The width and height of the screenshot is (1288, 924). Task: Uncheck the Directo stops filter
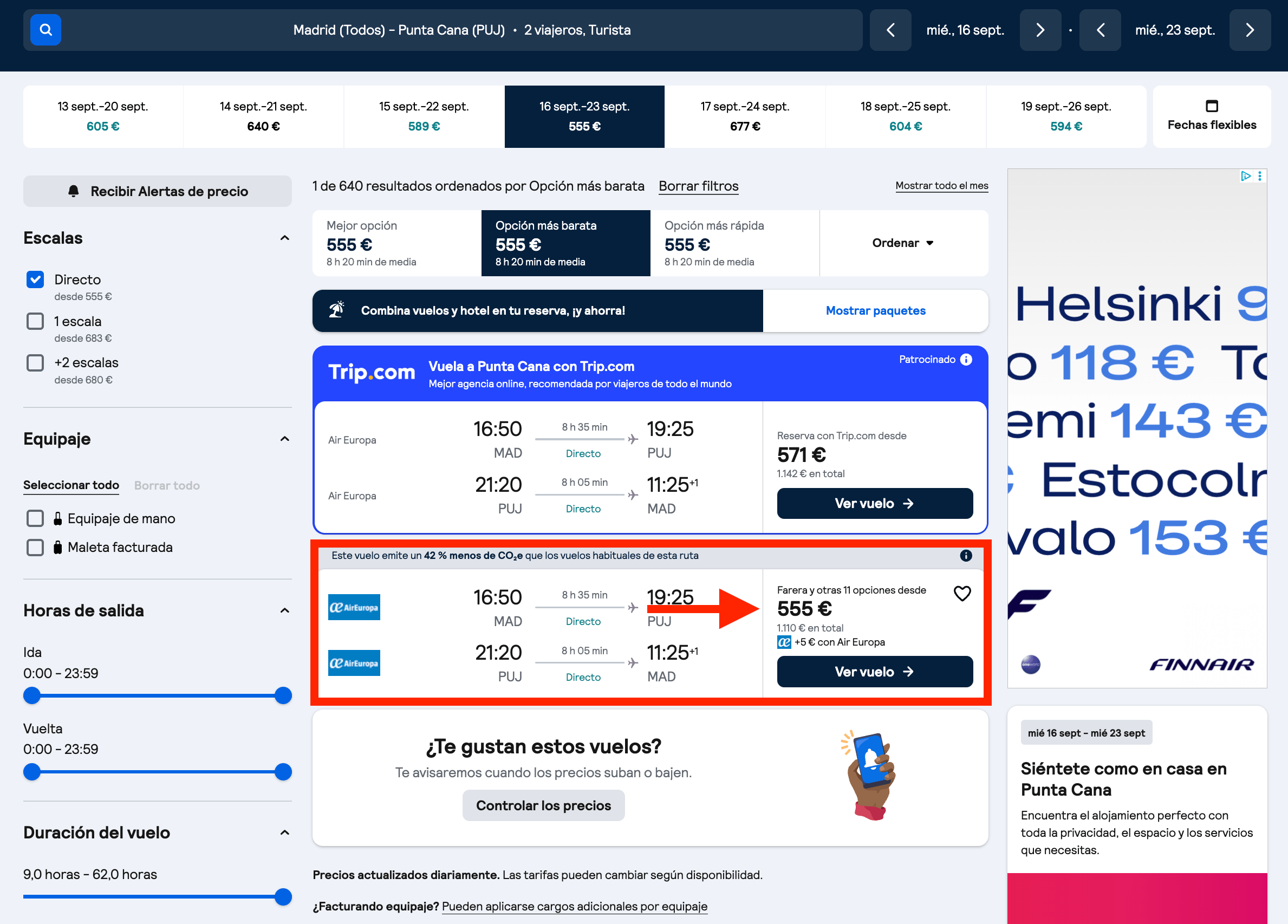[35, 279]
